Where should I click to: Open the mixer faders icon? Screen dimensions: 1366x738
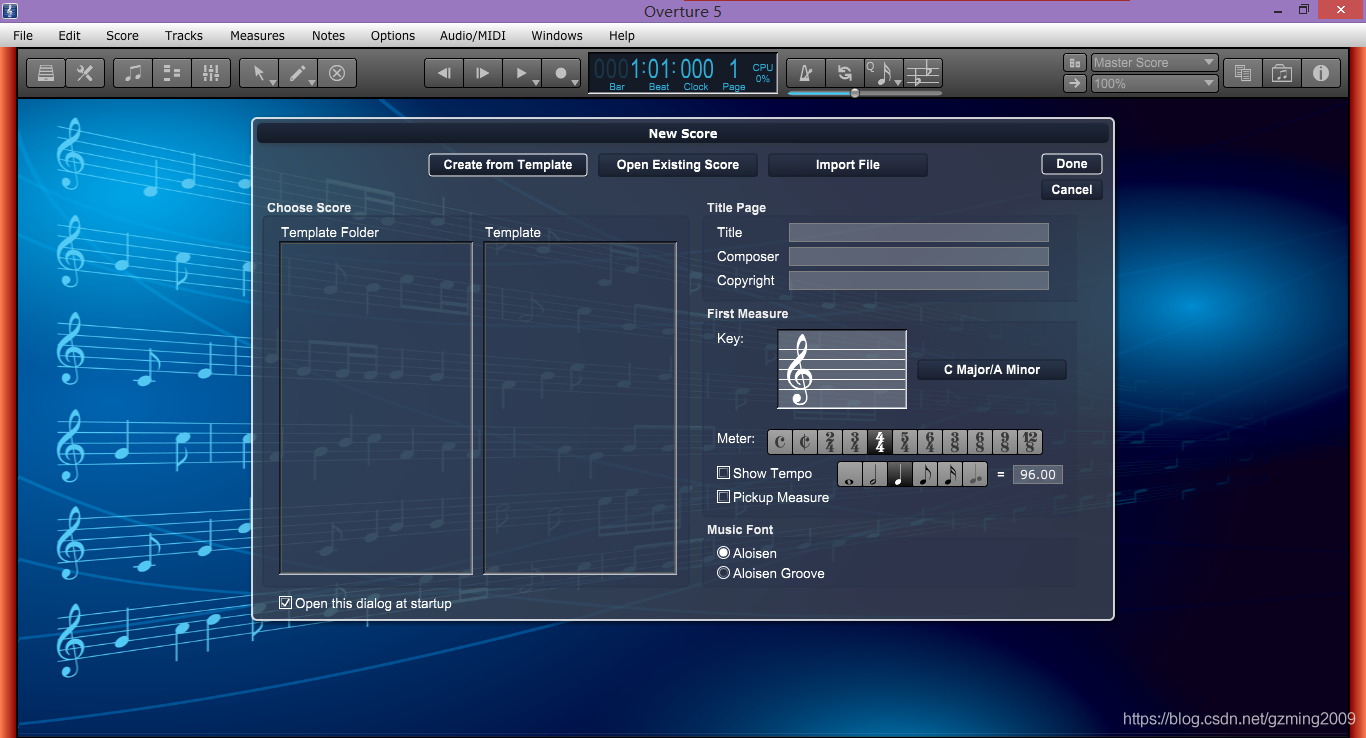[211, 73]
